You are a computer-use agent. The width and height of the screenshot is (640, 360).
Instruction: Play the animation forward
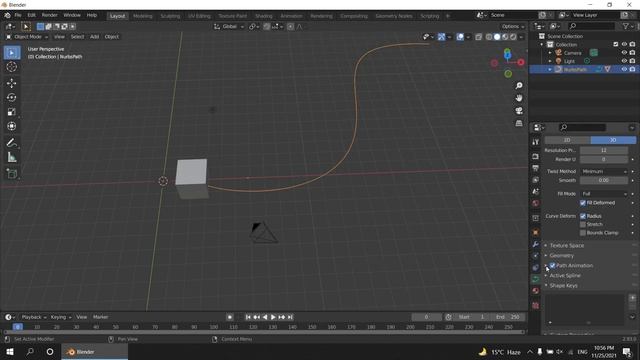(273, 317)
